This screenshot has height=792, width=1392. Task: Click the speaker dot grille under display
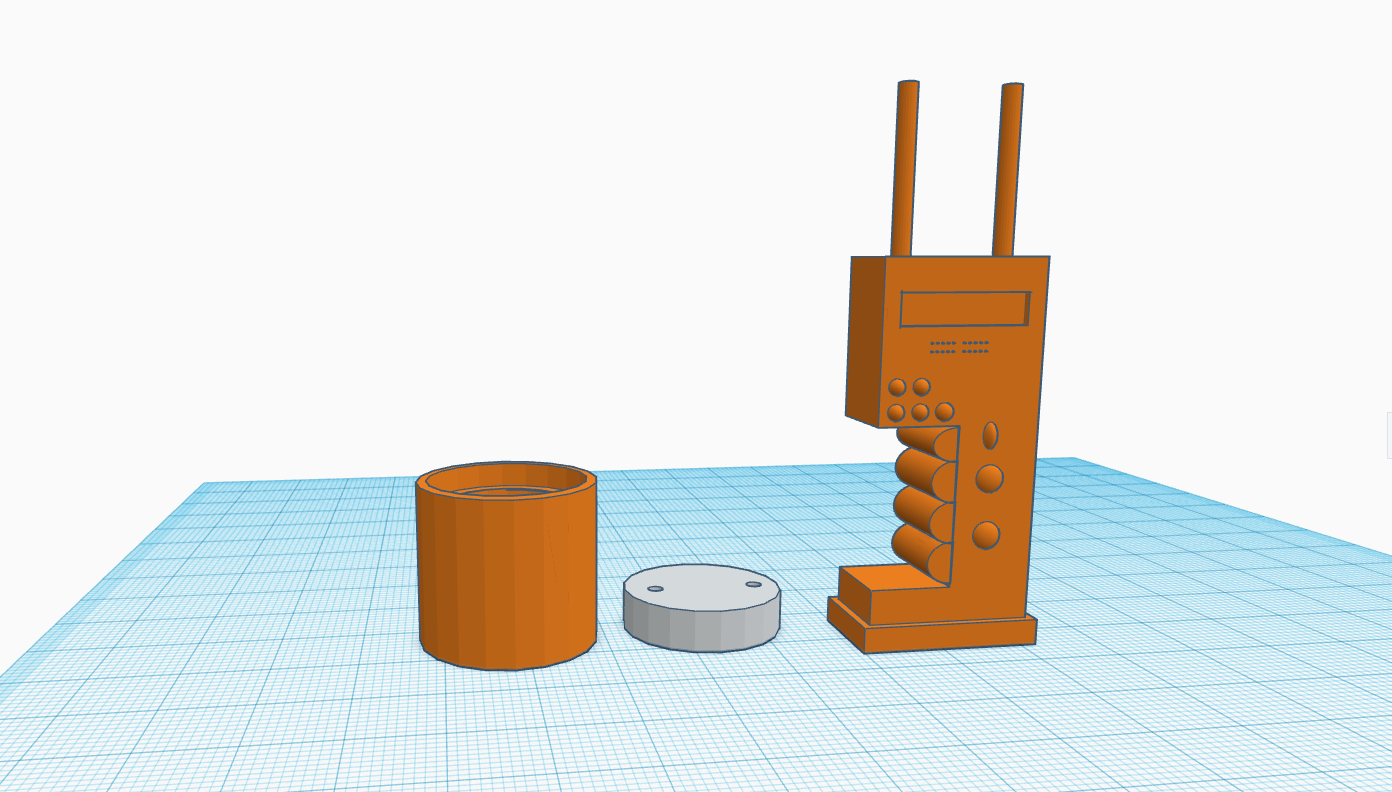point(959,347)
